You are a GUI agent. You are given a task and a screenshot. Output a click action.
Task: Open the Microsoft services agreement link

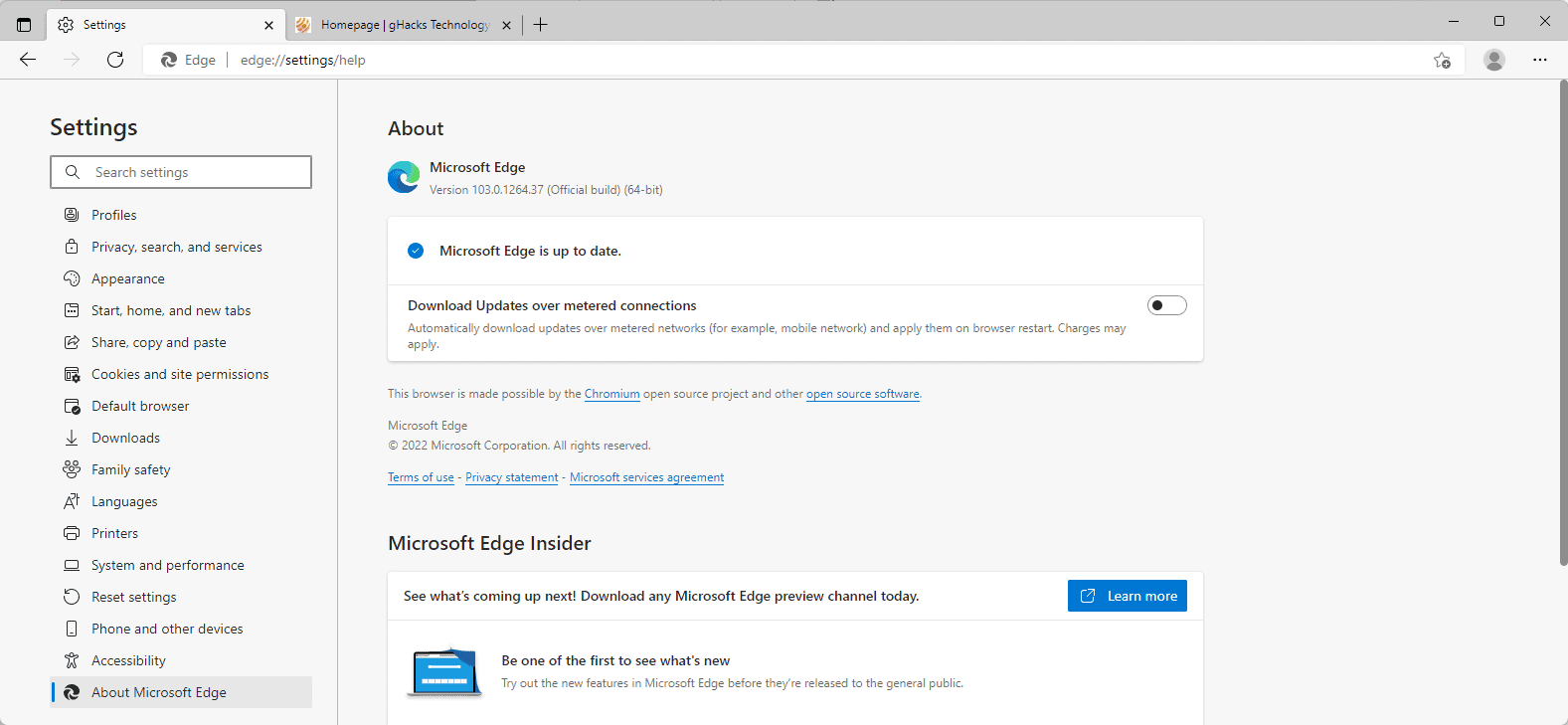[x=646, y=477]
